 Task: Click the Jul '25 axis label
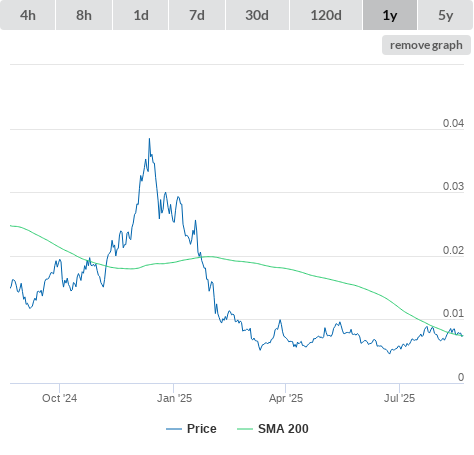399,398
